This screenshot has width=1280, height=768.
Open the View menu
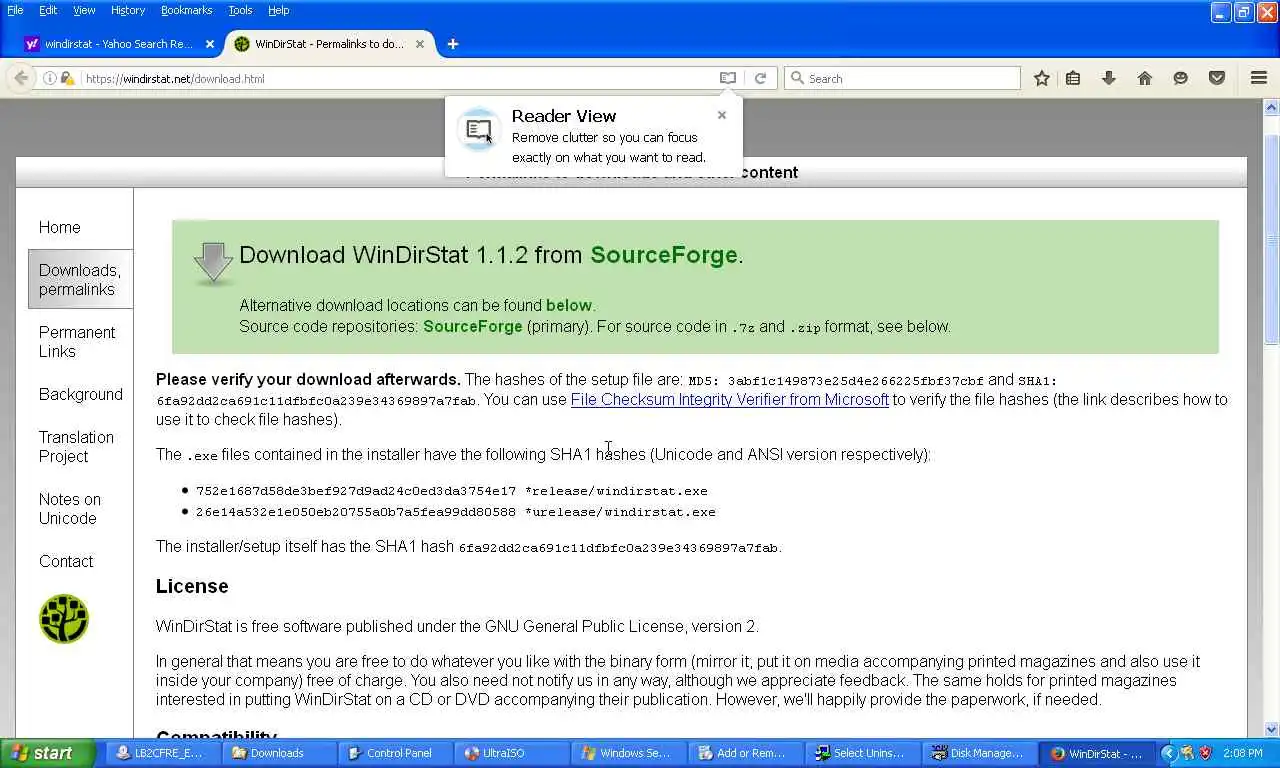pos(84,10)
